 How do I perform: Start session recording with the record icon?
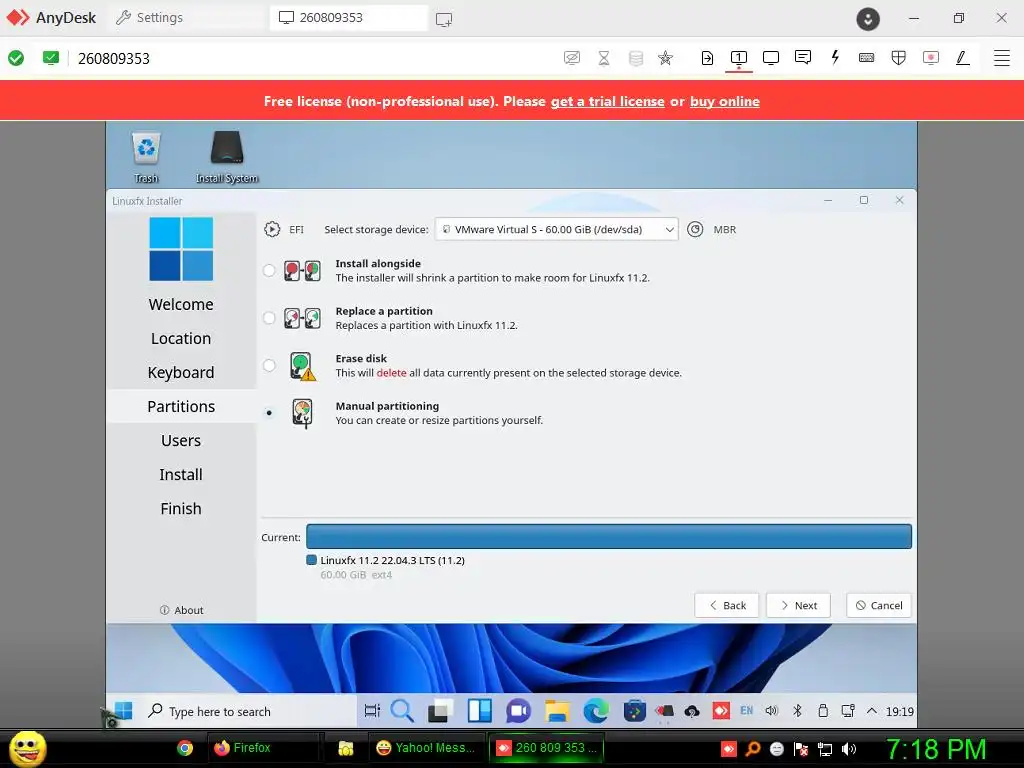point(931,57)
